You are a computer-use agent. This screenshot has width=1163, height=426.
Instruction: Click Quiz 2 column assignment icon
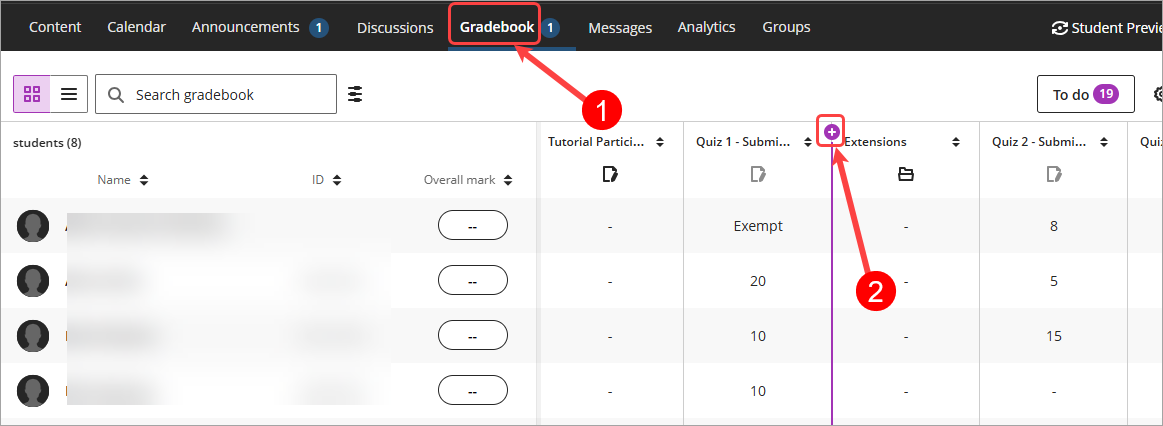pyautogui.click(x=1054, y=174)
